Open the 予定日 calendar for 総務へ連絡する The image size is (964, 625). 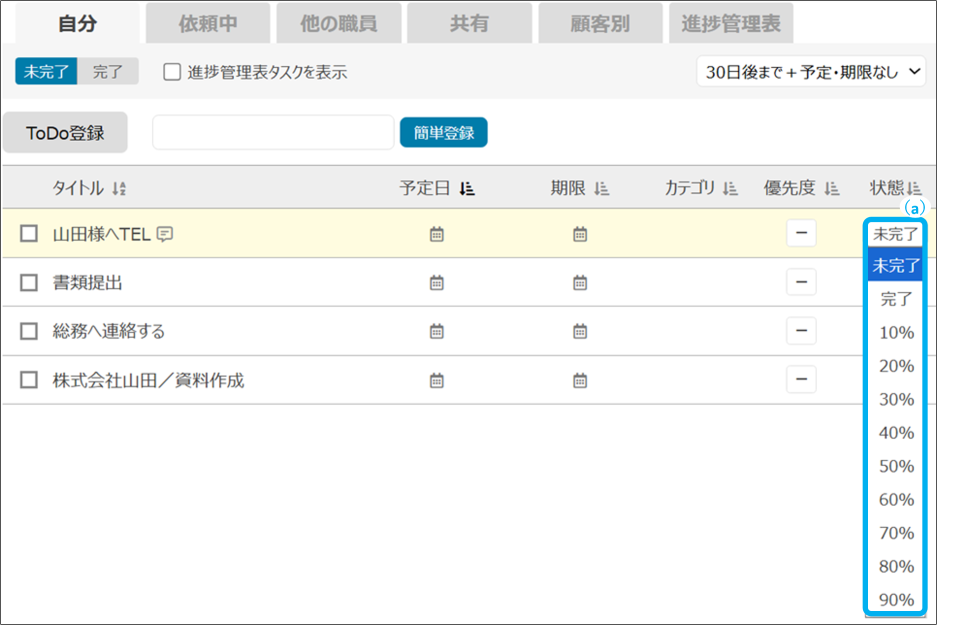click(436, 331)
